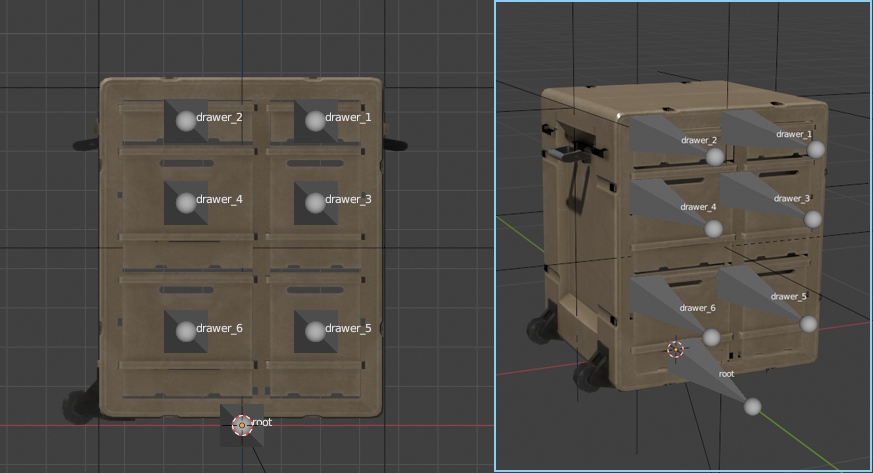
Task: Click the root text label in left viewport
Action: (x=262, y=422)
